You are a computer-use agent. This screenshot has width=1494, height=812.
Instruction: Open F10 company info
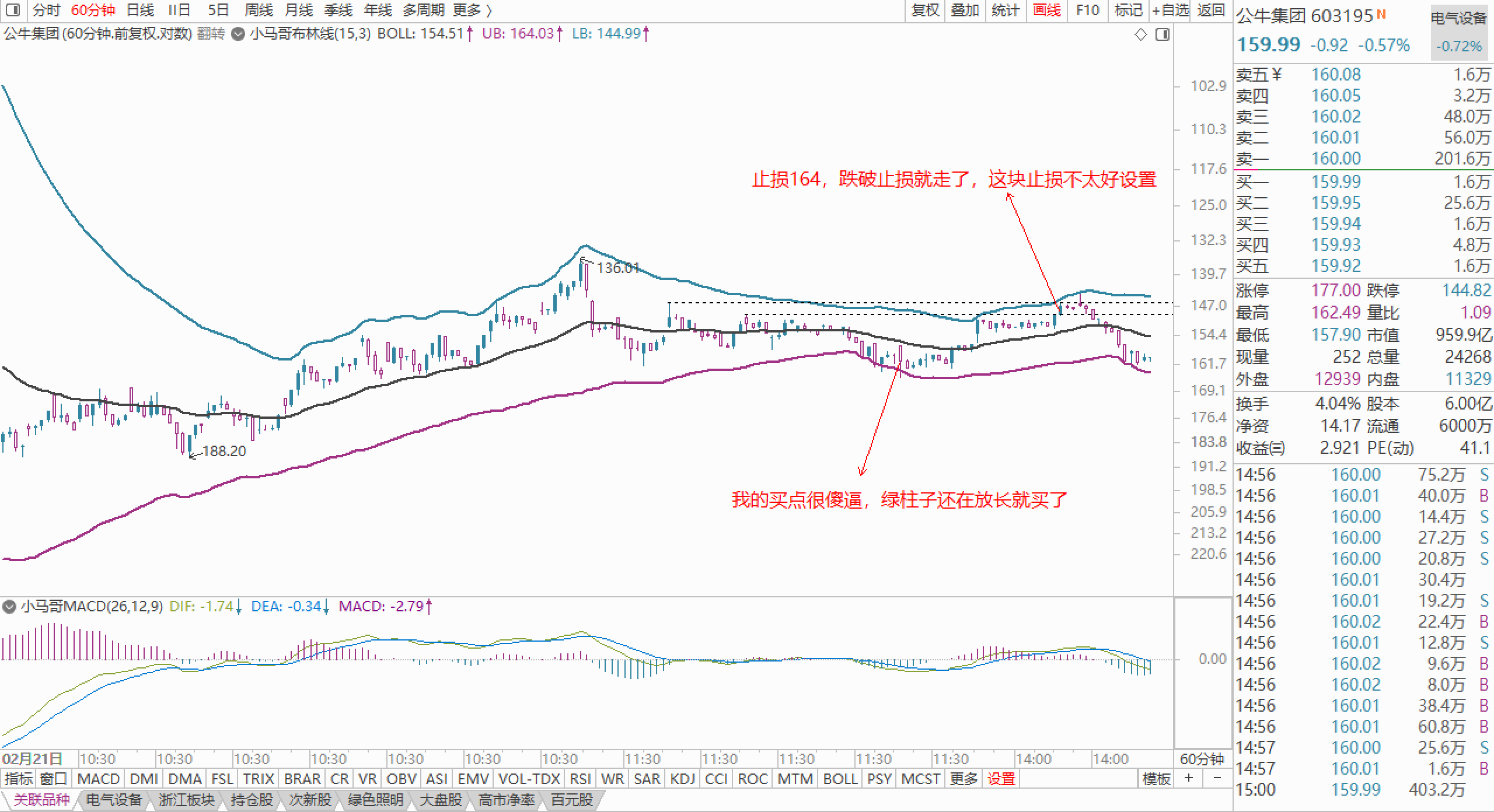[1087, 10]
